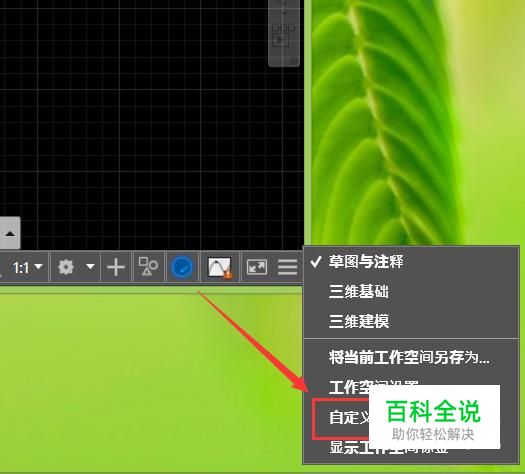Expand the arrow beside the gear icon
Screen dimensions: 525x474
click(x=90, y=266)
